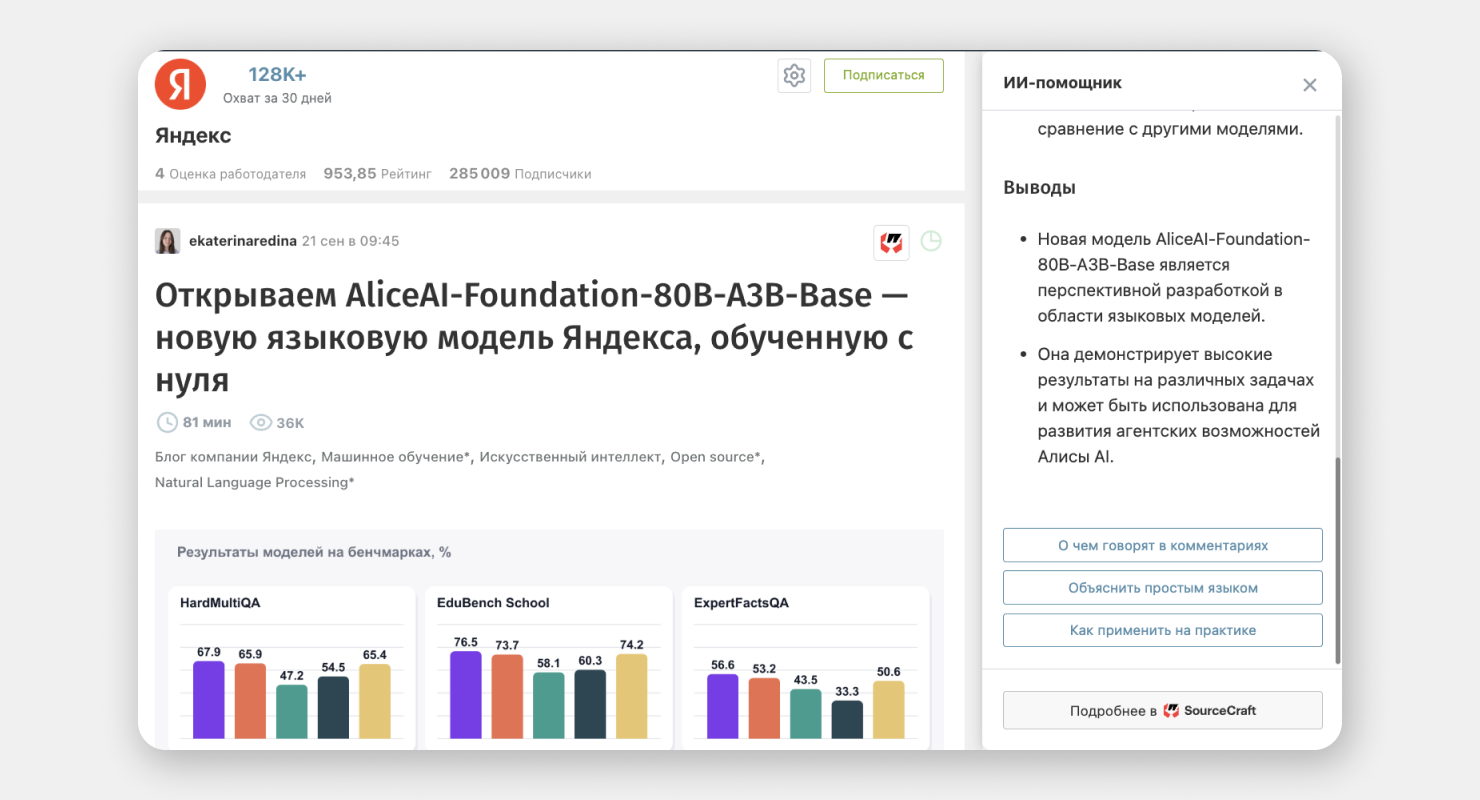
Task: Click the dark 33.3 bar in ExpertFactsQA
Action: point(847,720)
